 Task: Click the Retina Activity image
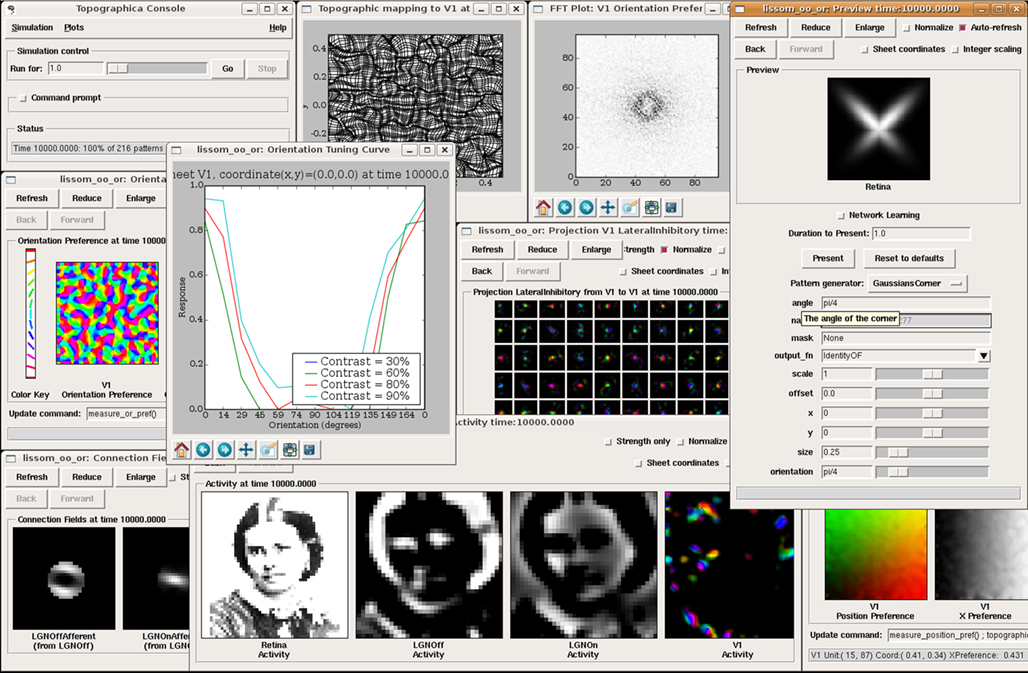pyautogui.click(x=275, y=565)
